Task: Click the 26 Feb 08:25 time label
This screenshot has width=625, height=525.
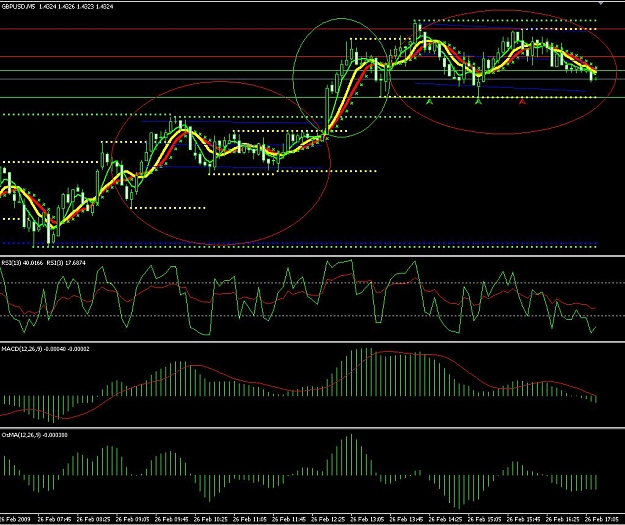Action: pyautogui.click(x=93, y=519)
